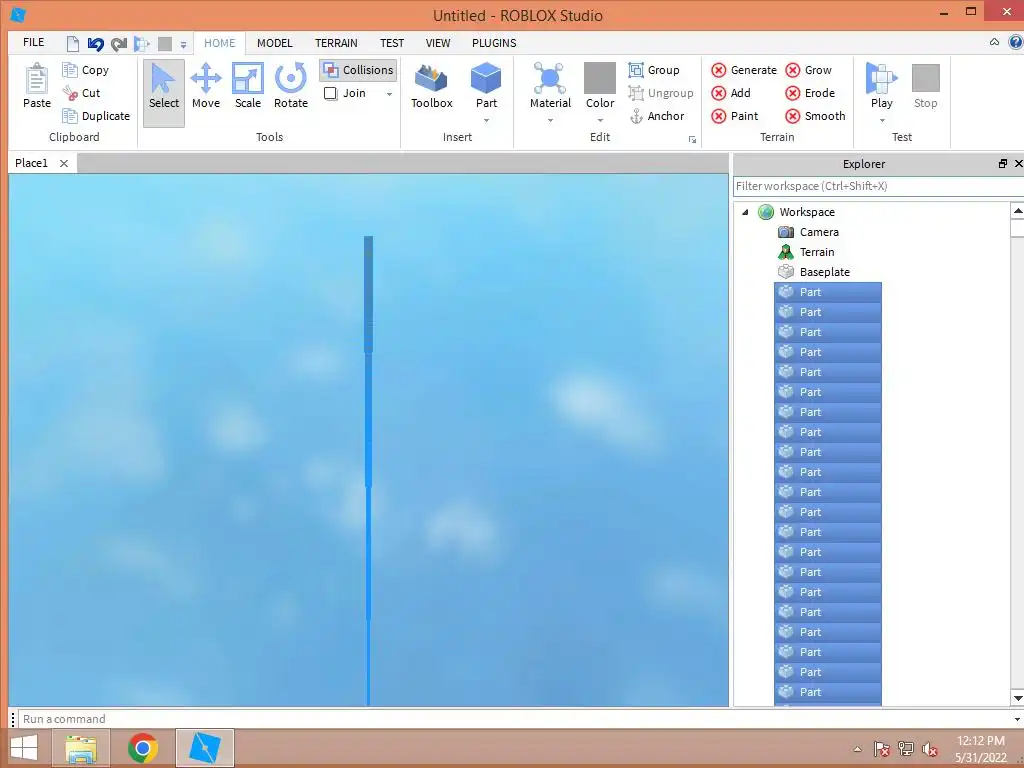This screenshot has height=768, width=1024.
Task: Duplicate the selected parts
Action: coord(96,116)
